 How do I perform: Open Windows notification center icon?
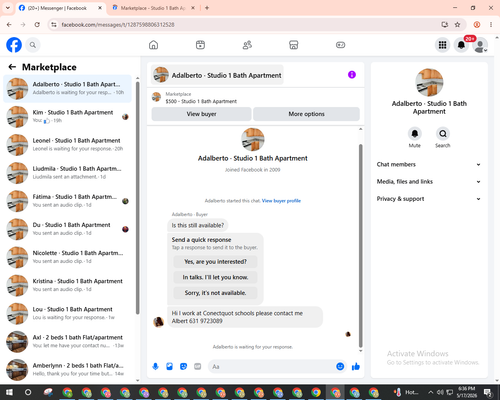pos(488,392)
